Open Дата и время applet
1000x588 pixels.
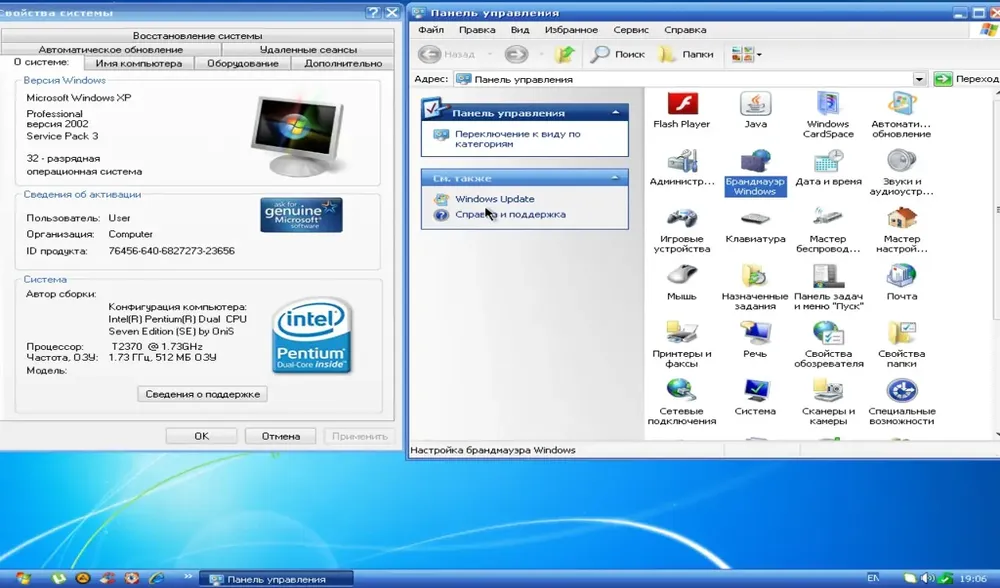point(828,168)
